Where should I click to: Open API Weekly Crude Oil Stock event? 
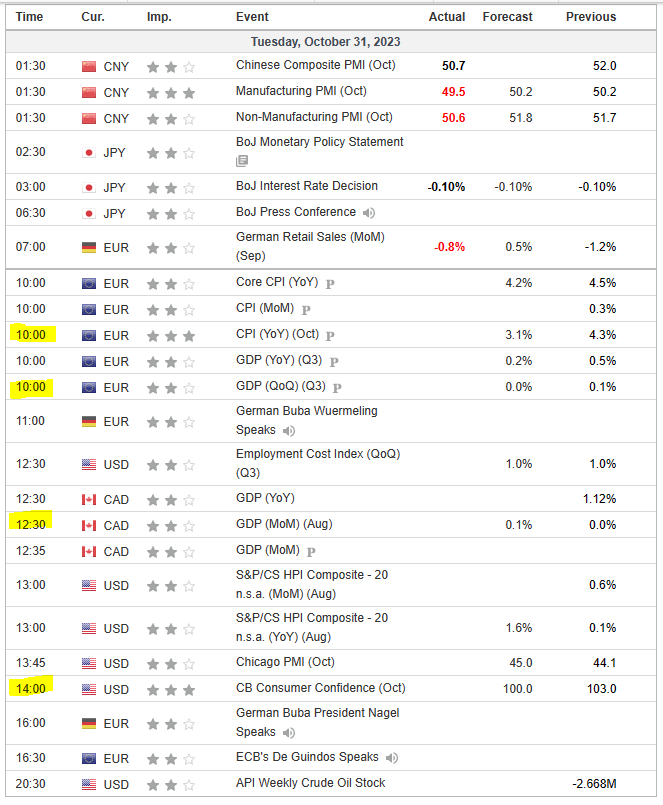(310, 783)
